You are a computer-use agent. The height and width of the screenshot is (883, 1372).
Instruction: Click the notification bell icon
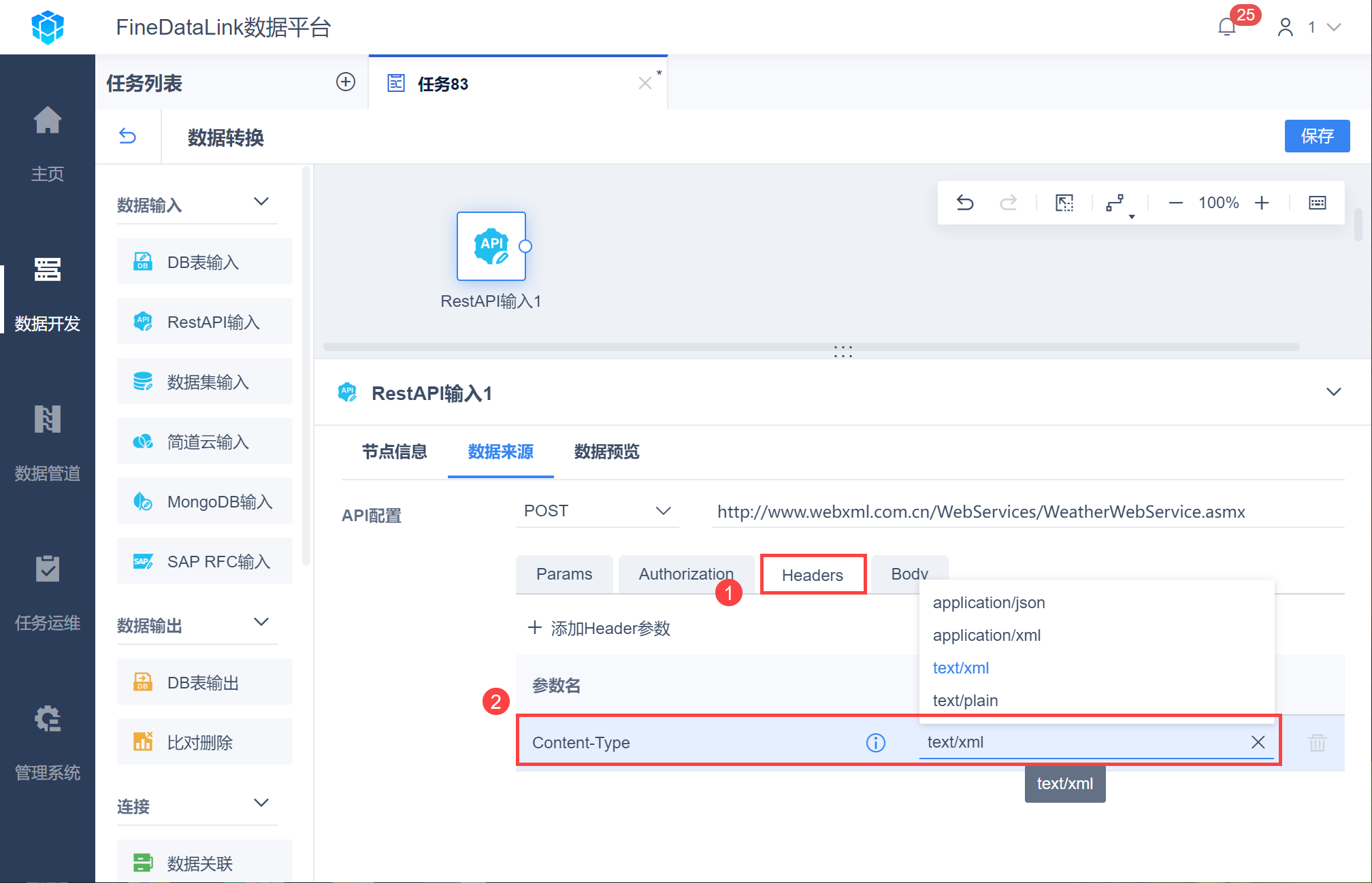(1226, 27)
